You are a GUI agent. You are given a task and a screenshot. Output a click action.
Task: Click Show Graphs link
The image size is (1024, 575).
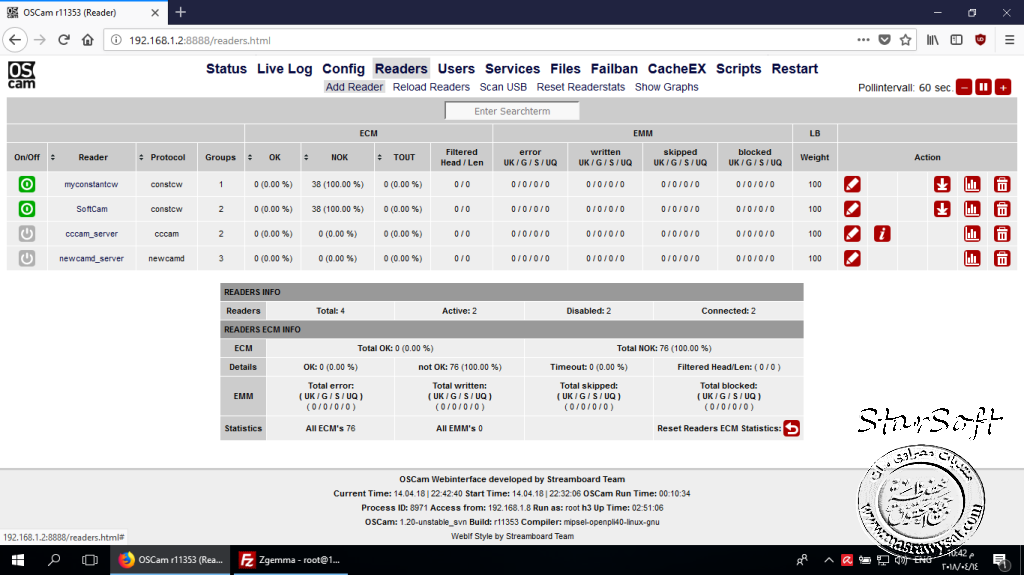pyautogui.click(x=666, y=87)
